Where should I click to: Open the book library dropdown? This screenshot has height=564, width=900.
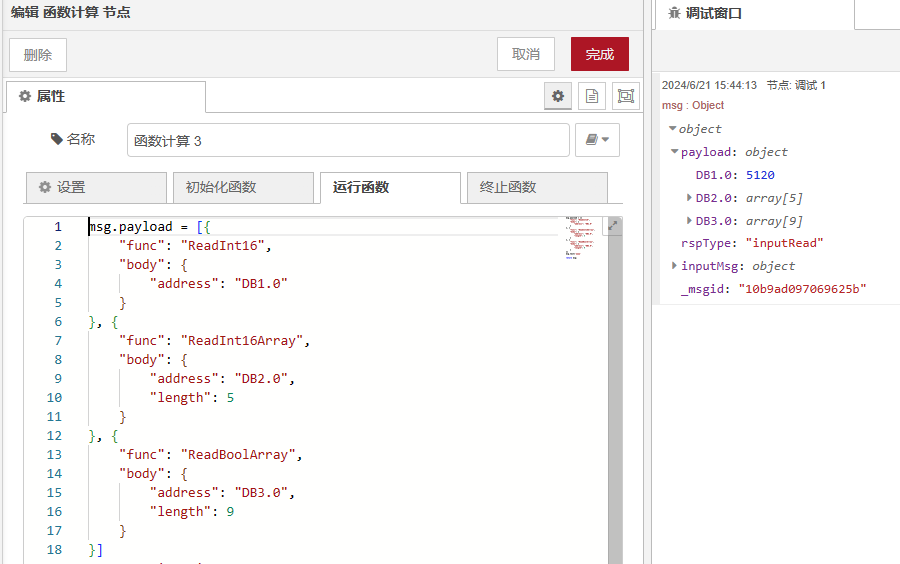pos(597,140)
